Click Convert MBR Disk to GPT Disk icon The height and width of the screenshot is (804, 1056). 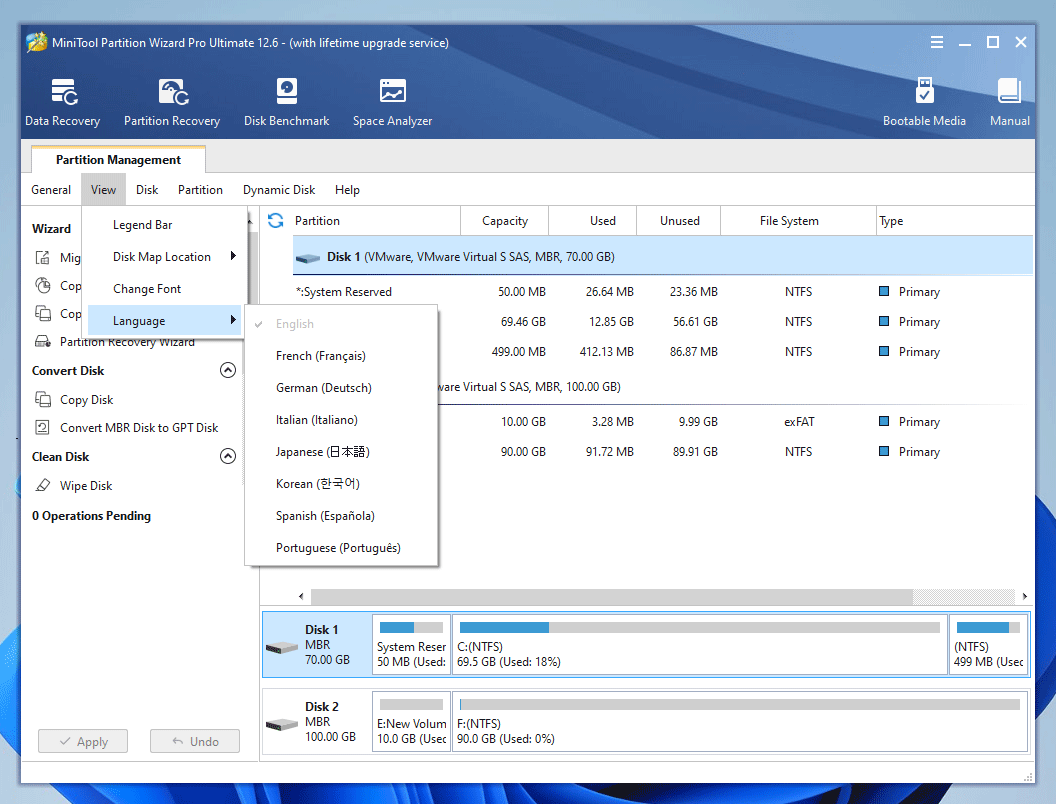[42, 428]
